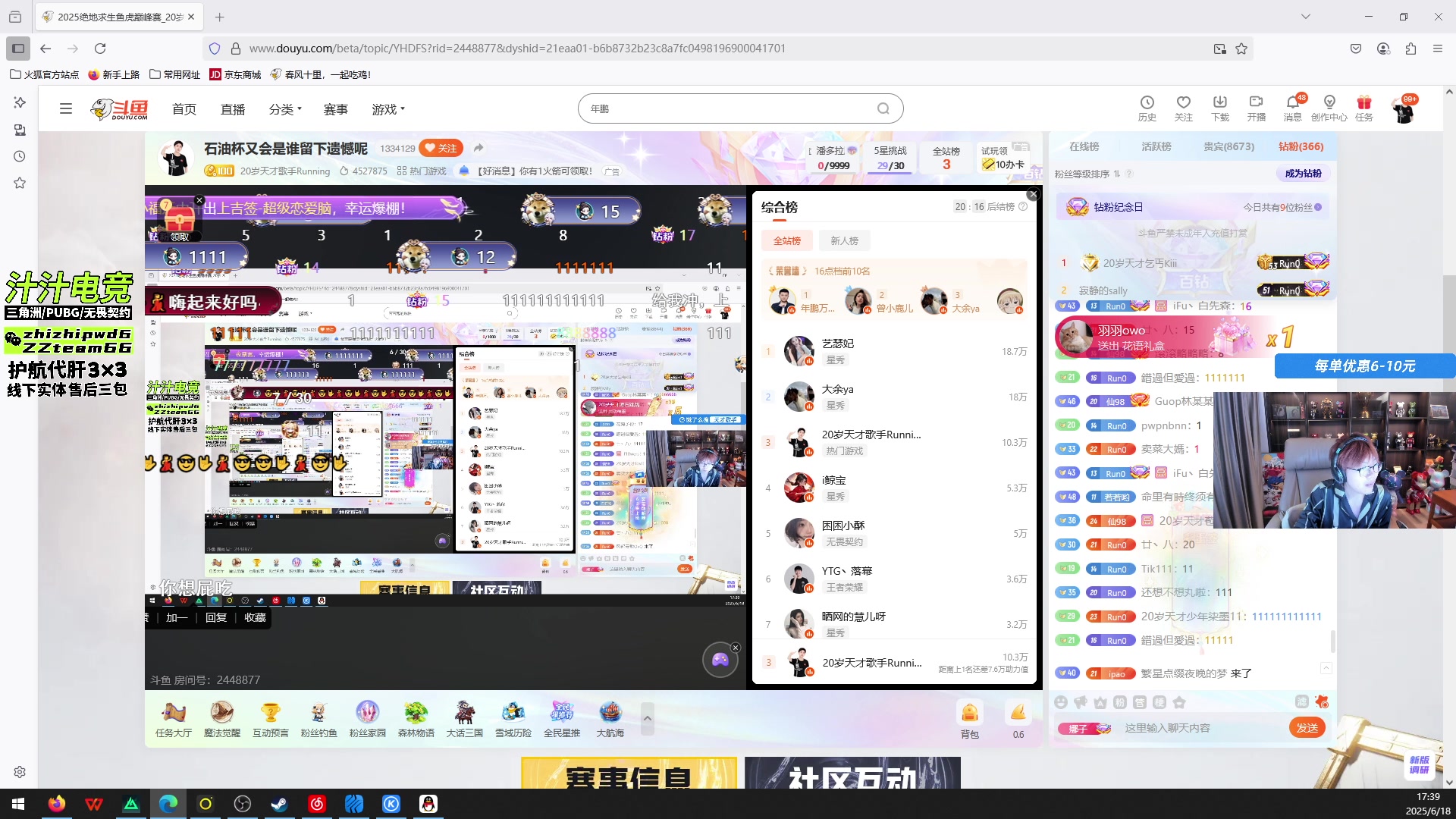Screen dimensions: 1456x819
Task: Open Steam from the Windows taskbar
Action: [279, 804]
